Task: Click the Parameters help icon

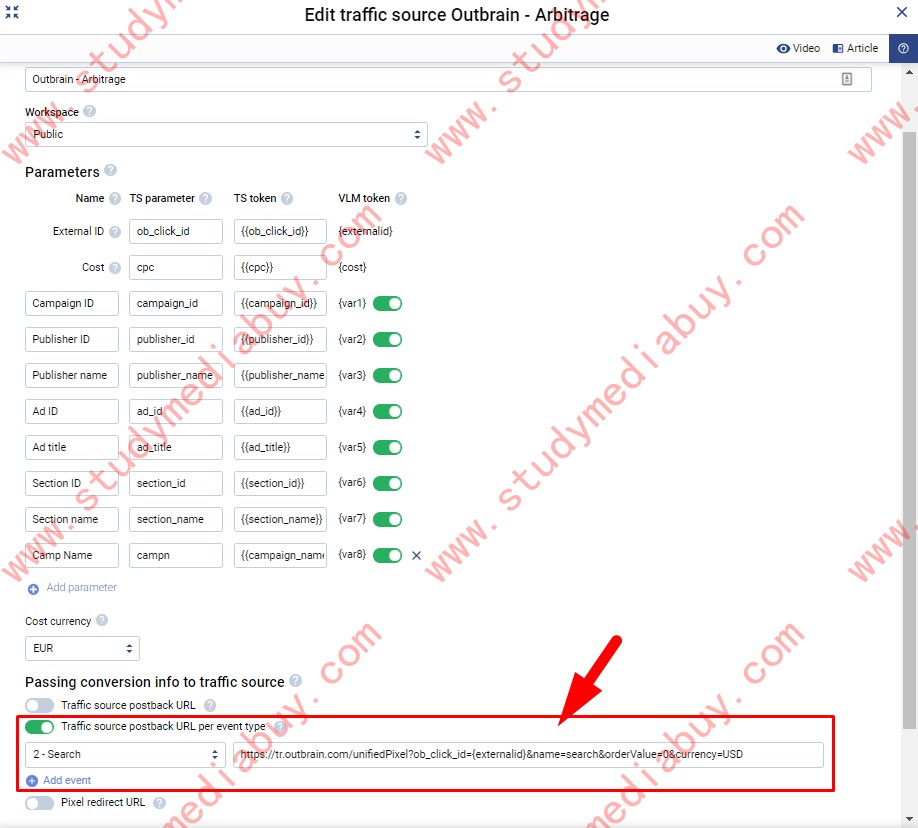Action: 111,170
